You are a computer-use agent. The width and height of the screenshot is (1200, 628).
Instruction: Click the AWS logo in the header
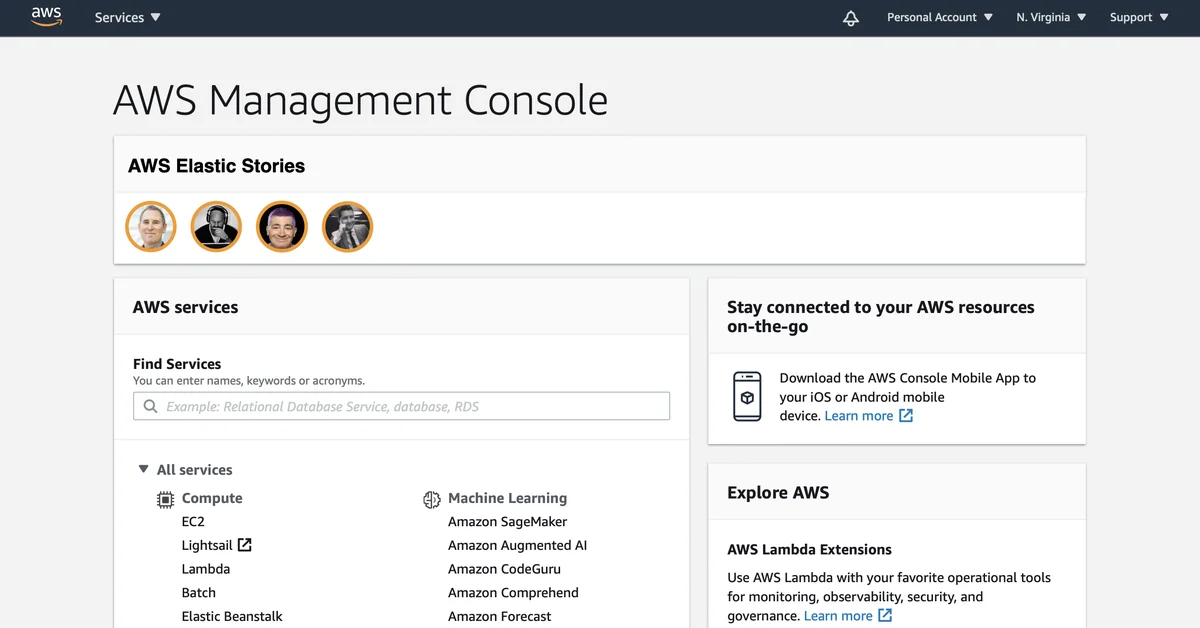point(47,17)
